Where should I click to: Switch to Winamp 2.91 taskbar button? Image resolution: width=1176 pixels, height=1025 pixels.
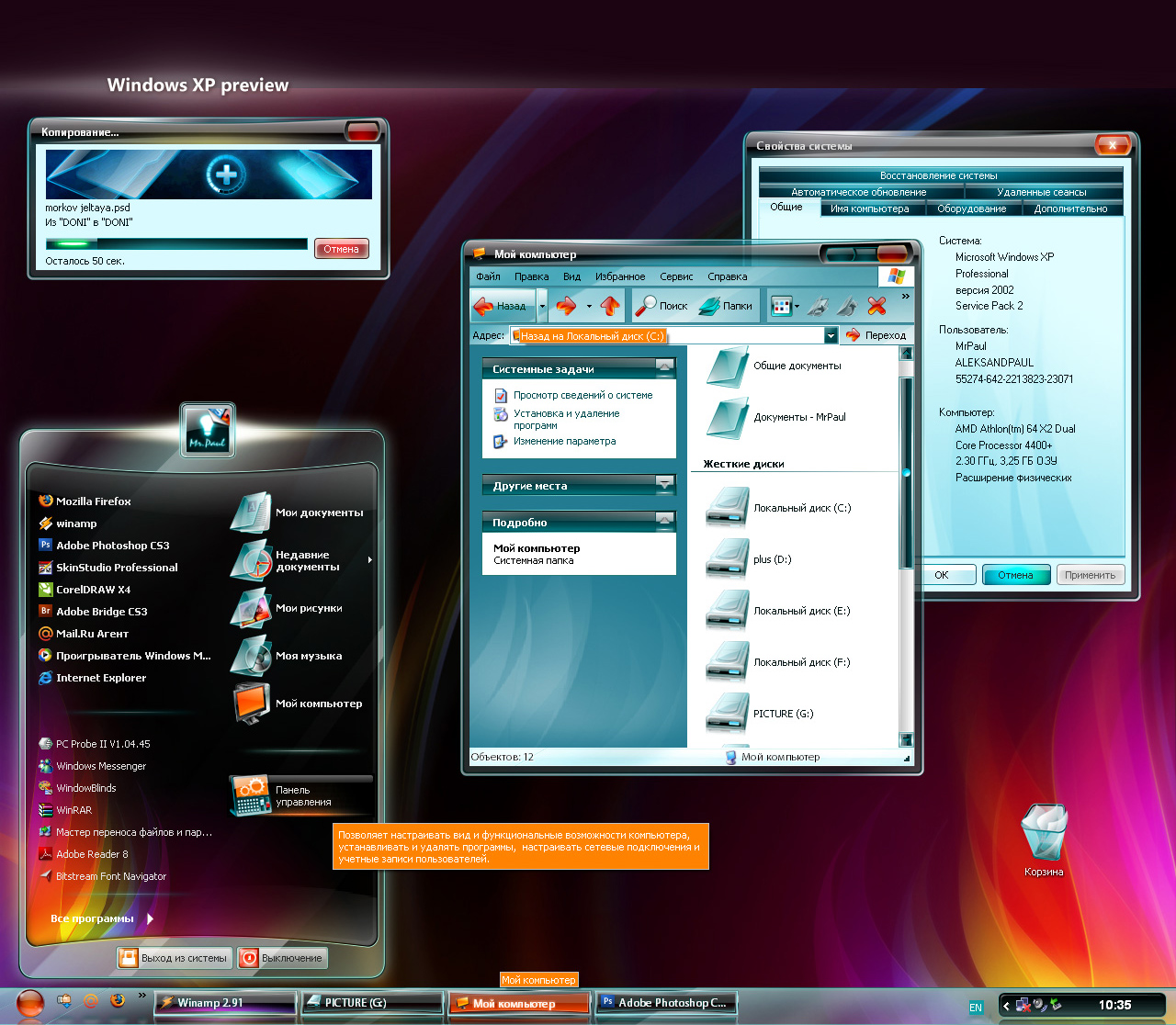pyautogui.click(x=225, y=1003)
